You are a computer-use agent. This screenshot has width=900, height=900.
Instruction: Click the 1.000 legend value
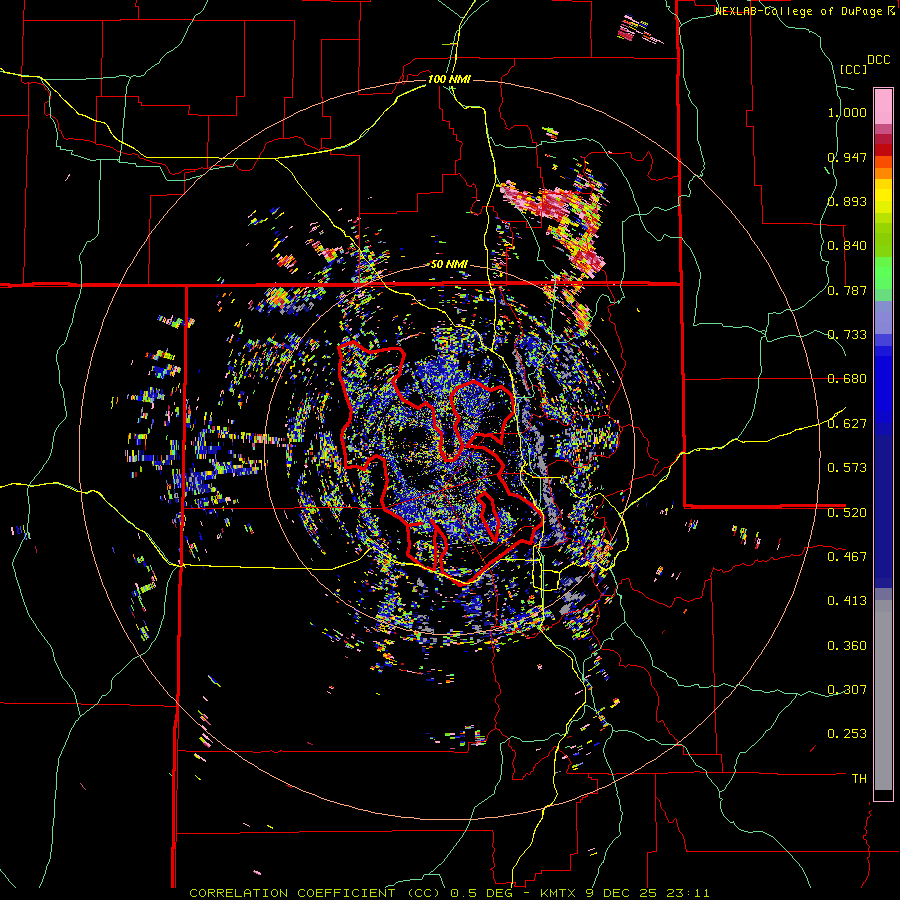[847, 112]
